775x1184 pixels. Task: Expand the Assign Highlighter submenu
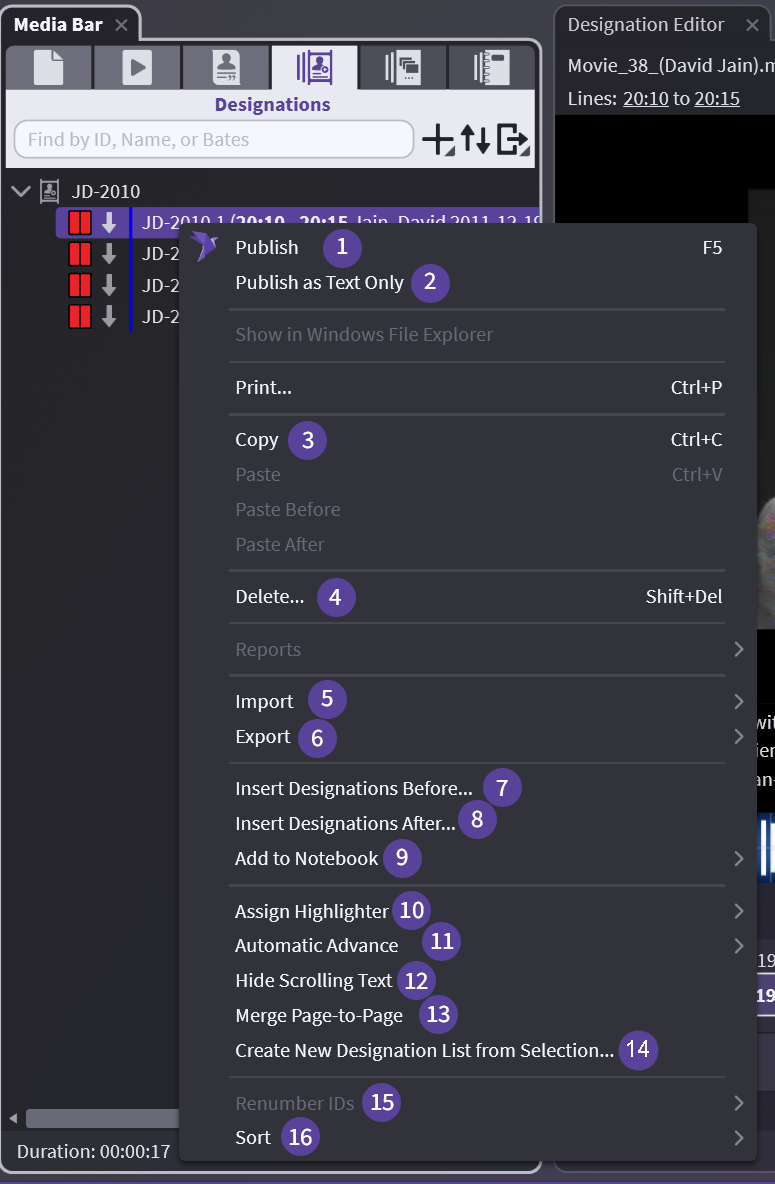[311, 911]
